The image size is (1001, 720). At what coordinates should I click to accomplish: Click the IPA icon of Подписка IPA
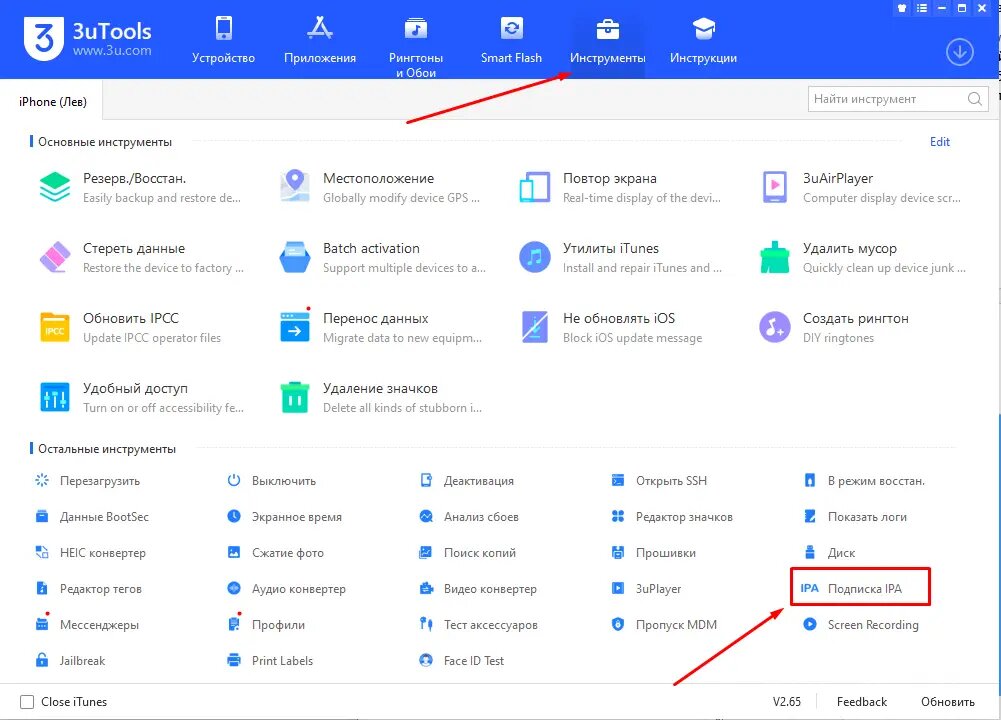pyautogui.click(x=809, y=588)
